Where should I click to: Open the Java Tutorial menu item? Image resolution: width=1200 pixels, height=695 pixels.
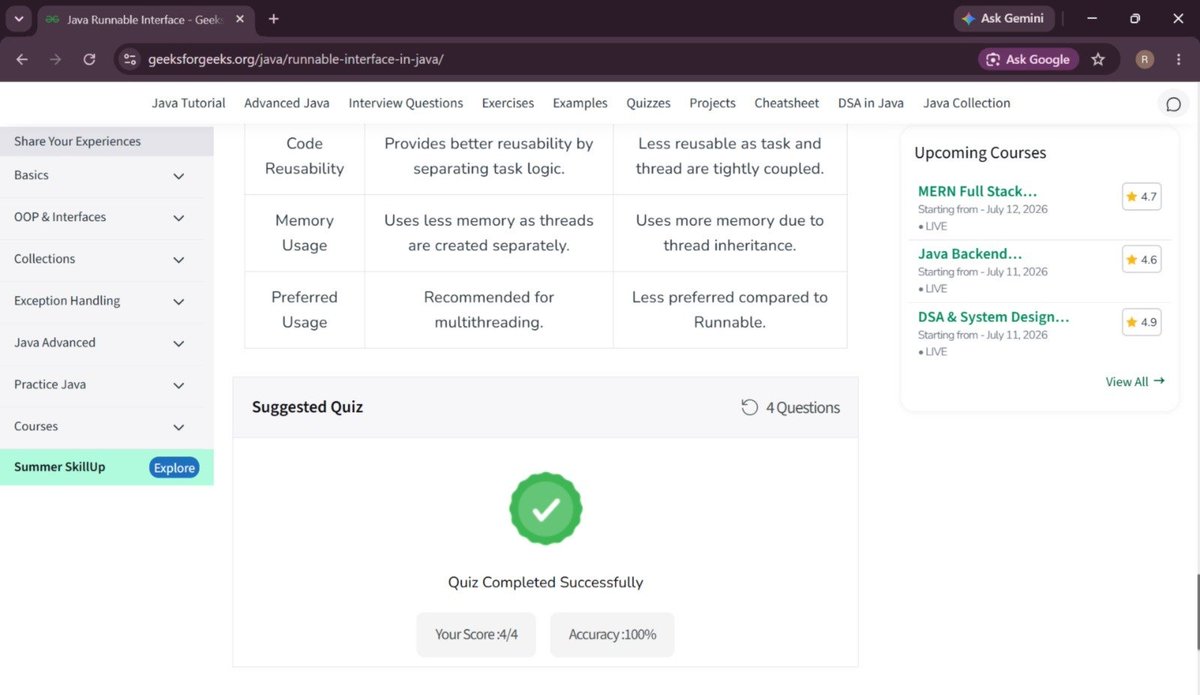click(189, 103)
